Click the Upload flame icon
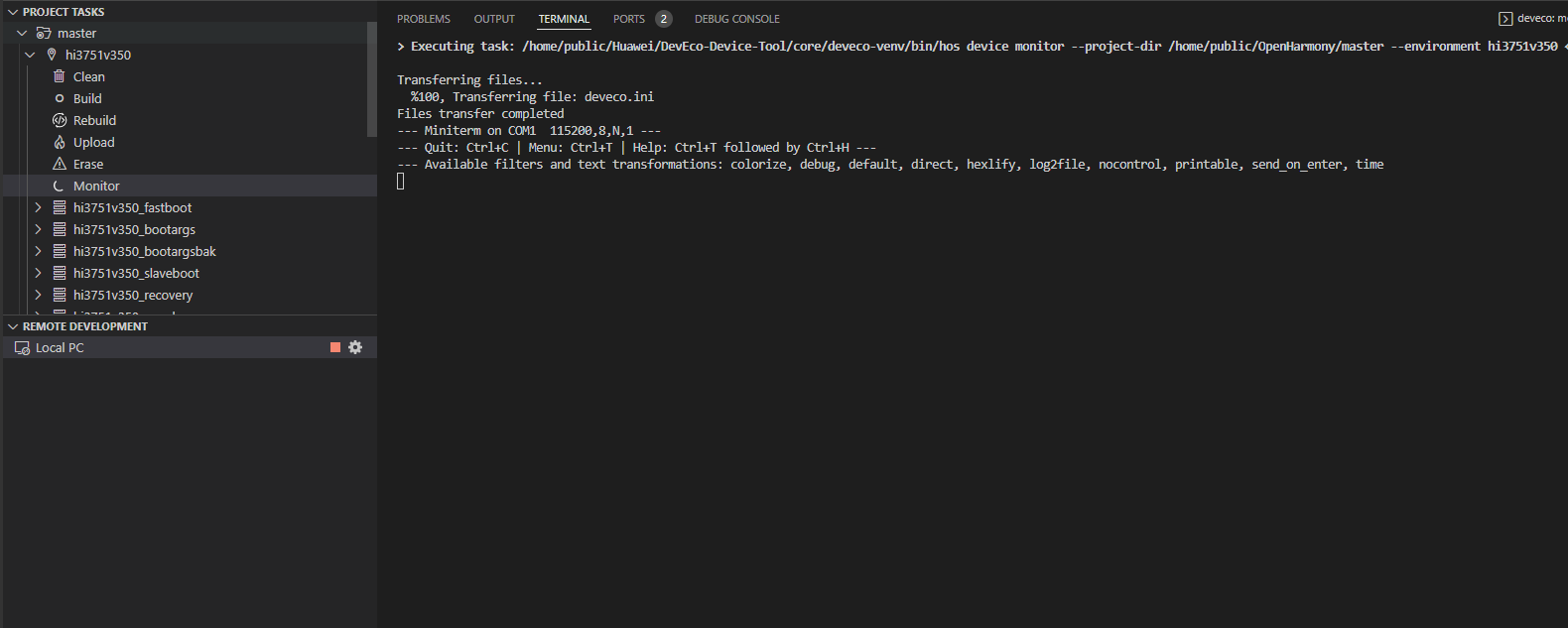 (x=60, y=142)
